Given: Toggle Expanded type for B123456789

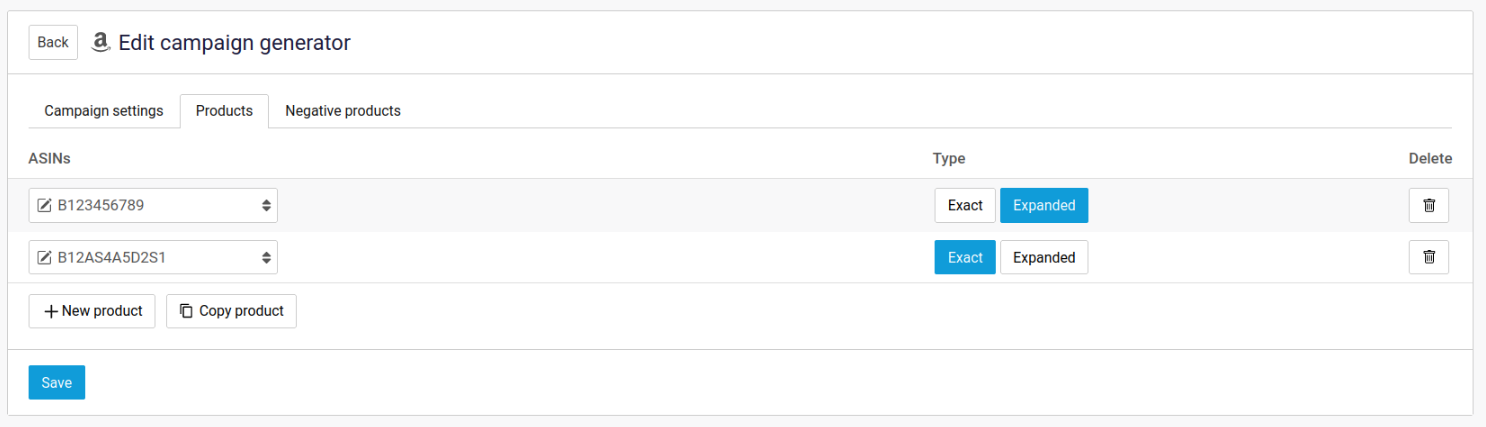Looking at the screenshot, I should click(x=1044, y=206).
